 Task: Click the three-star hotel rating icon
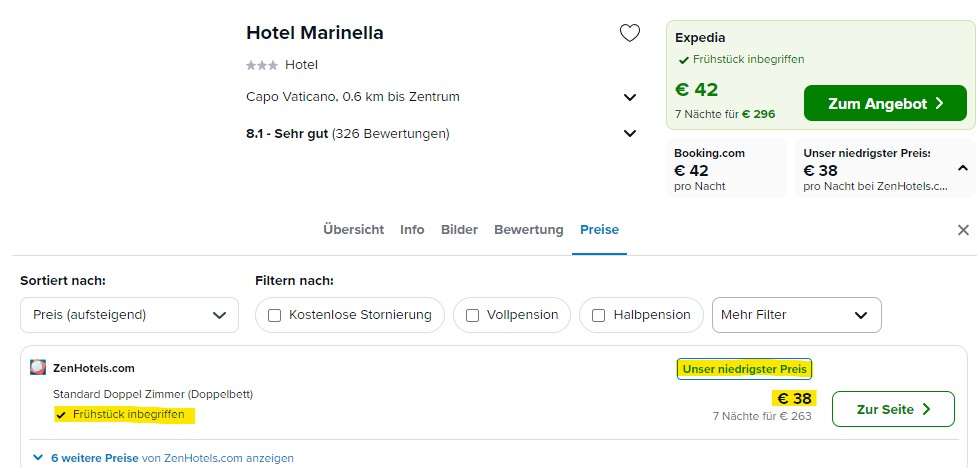click(262, 65)
